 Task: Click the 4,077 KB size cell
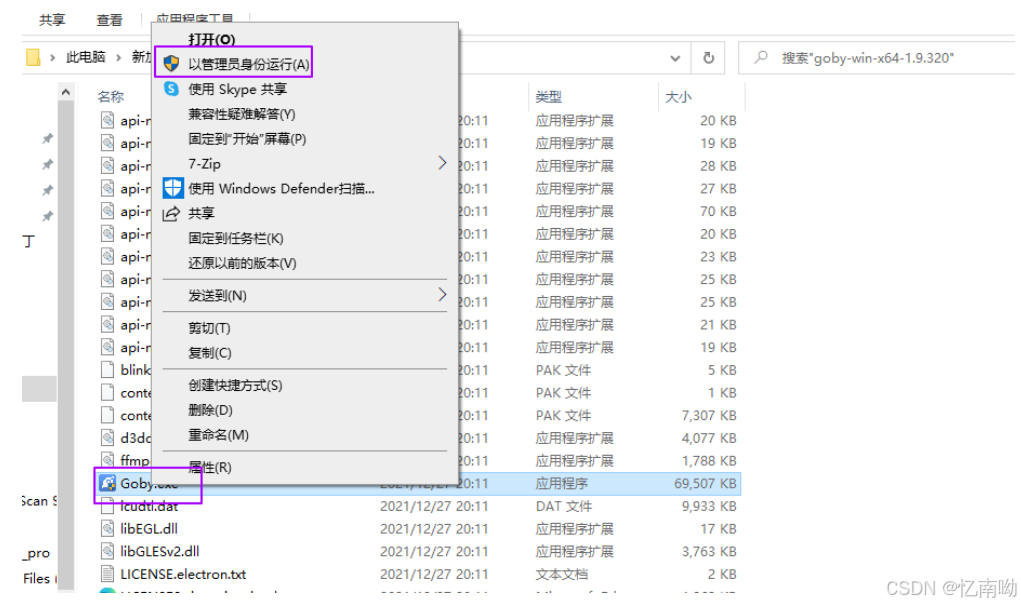709,438
